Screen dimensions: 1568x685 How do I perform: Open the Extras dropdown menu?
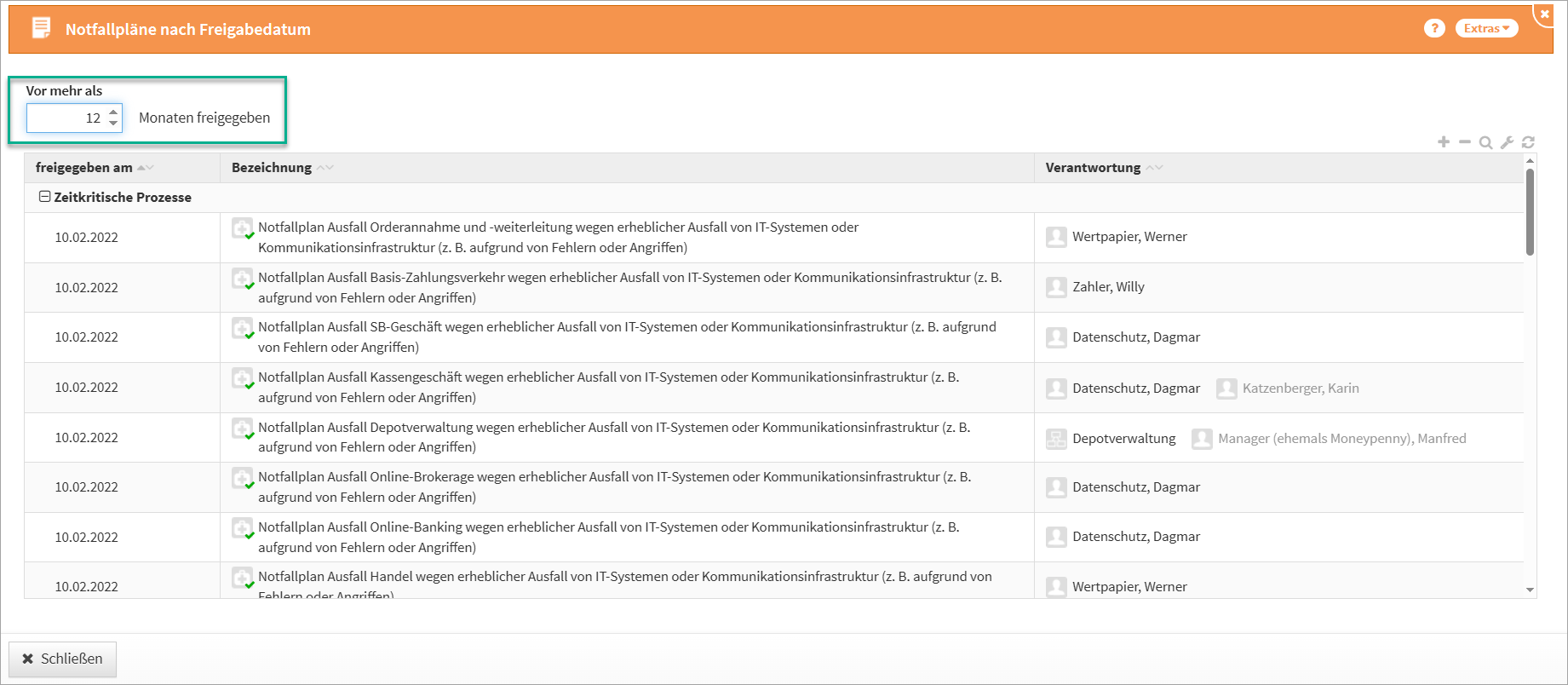[1486, 28]
